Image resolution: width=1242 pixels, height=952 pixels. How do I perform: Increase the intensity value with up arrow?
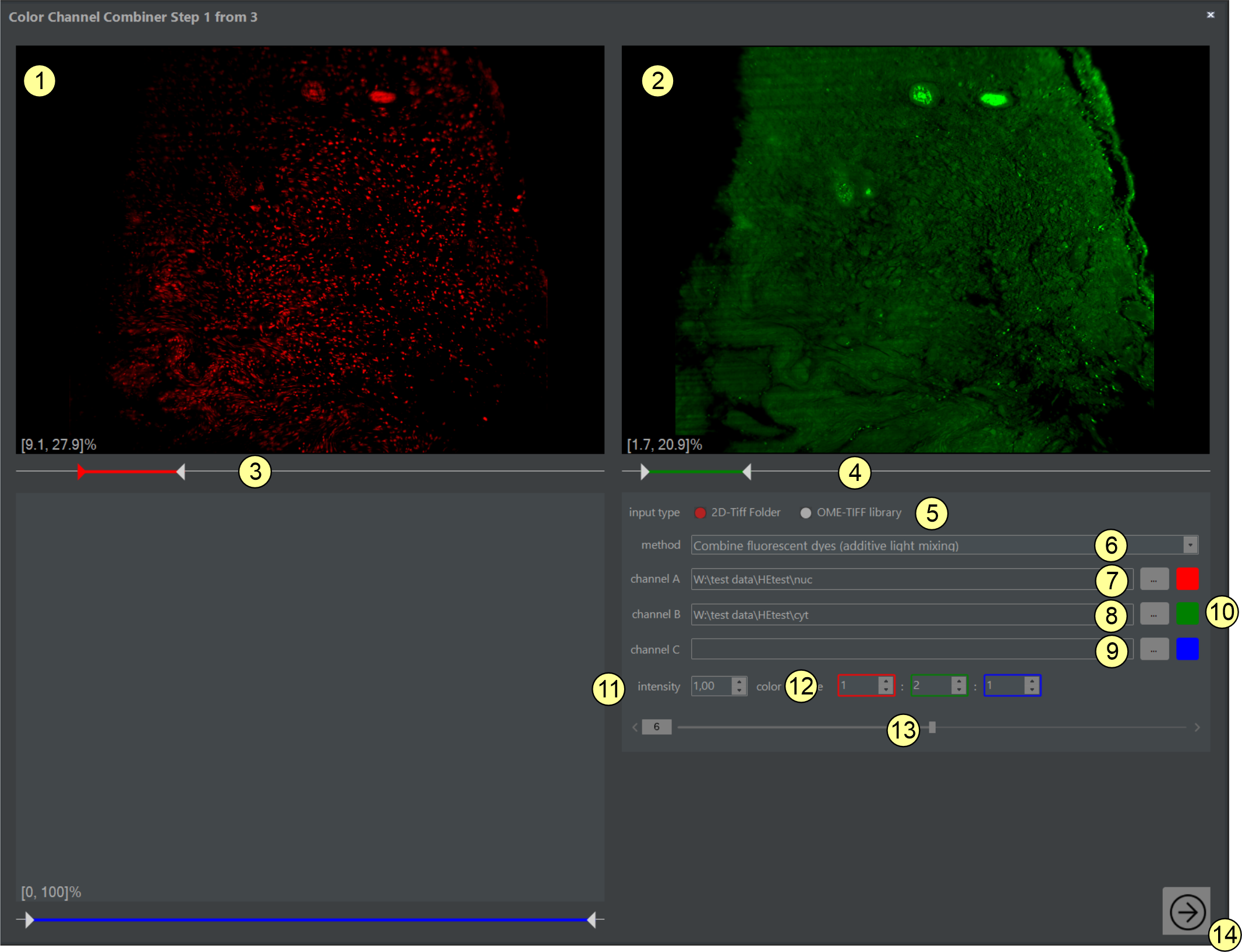click(739, 681)
